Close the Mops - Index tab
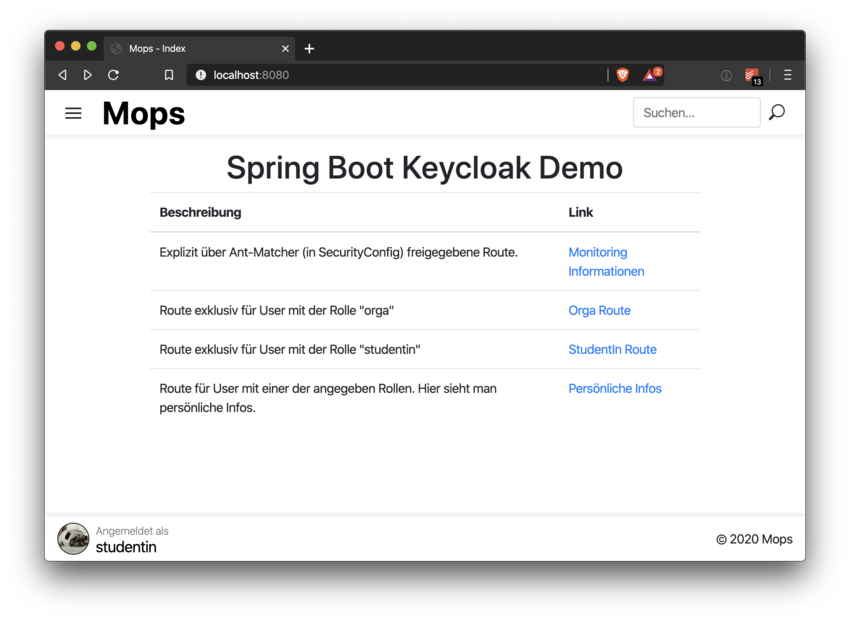Viewport: 850px width, 620px height. [x=285, y=49]
